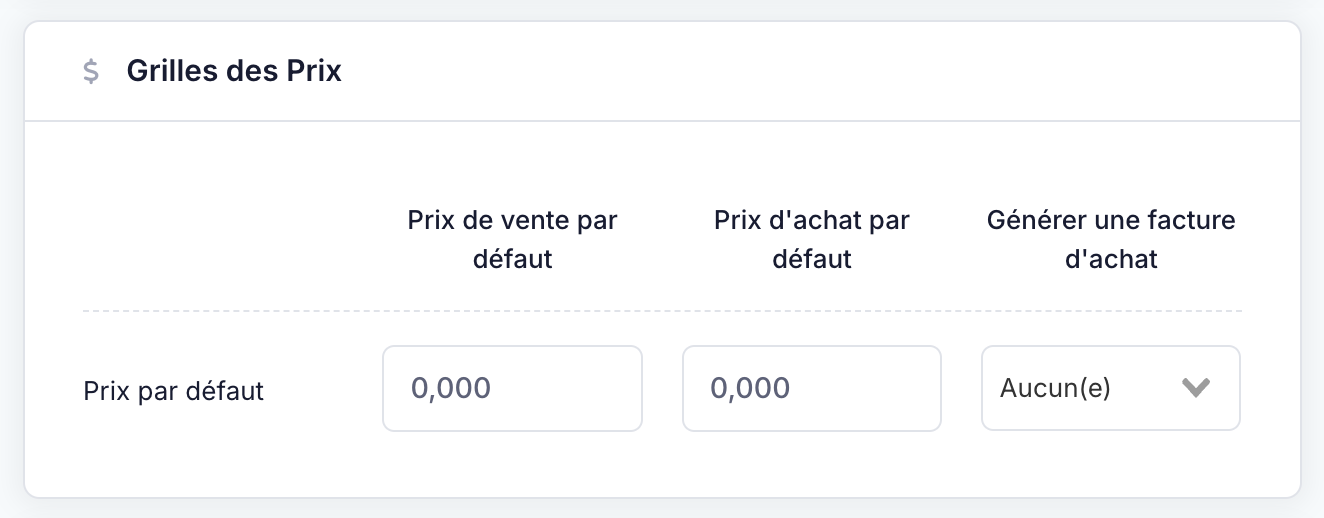
Task: Focus the default sale price input field
Action: coord(512,388)
